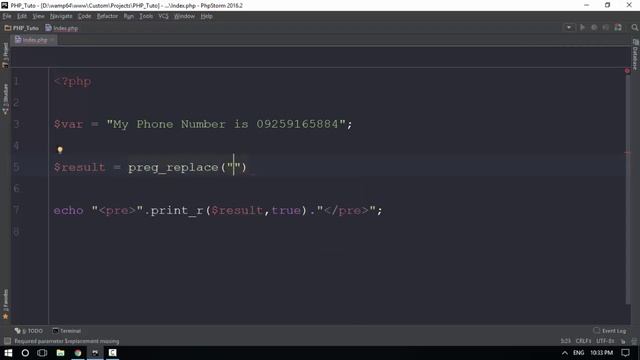The image size is (640, 360).
Task: Click the coverage run icon in toolbar
Action: point(606,28)
